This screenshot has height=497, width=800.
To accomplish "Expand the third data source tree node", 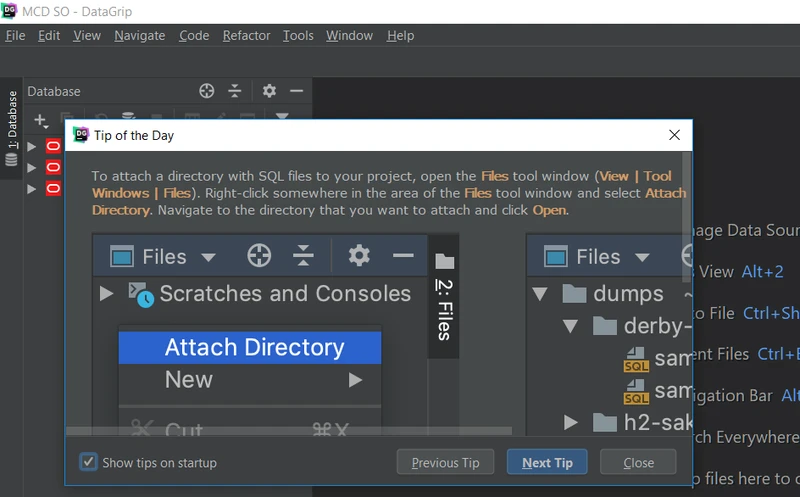I will 32,189.
